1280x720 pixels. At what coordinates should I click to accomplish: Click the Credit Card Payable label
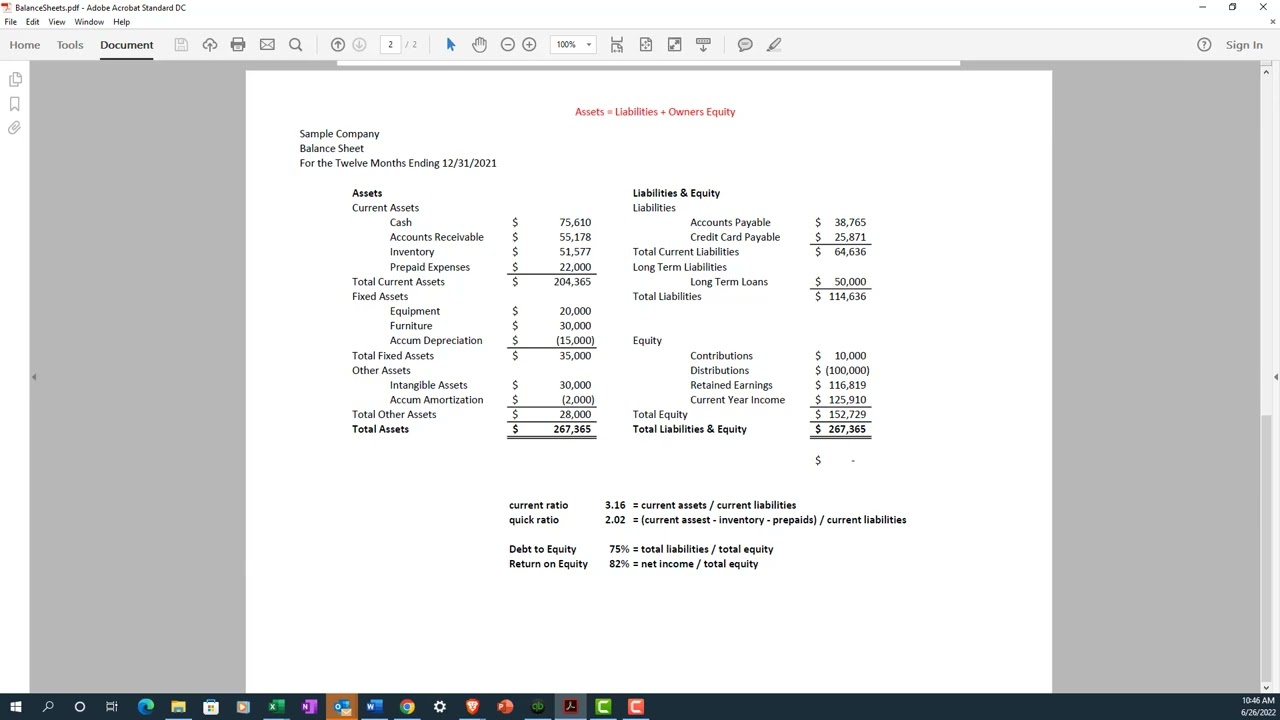tap(735, 237)
